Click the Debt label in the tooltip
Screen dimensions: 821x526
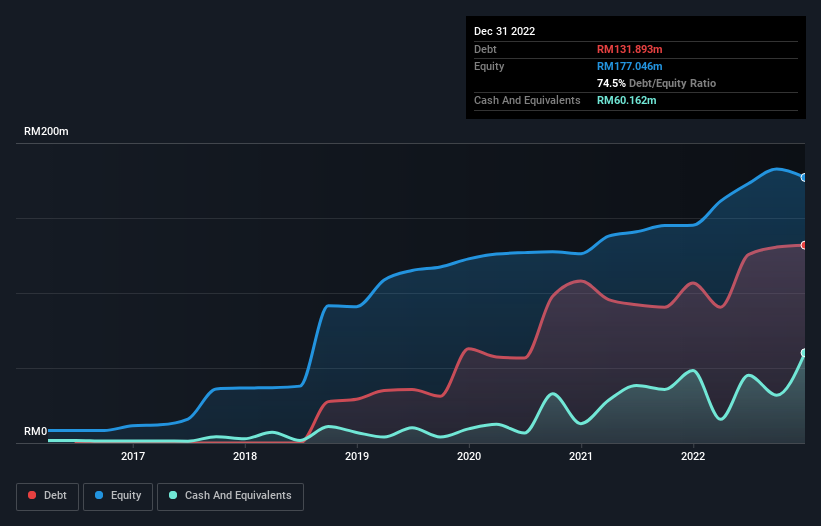[x=485, y=49]
